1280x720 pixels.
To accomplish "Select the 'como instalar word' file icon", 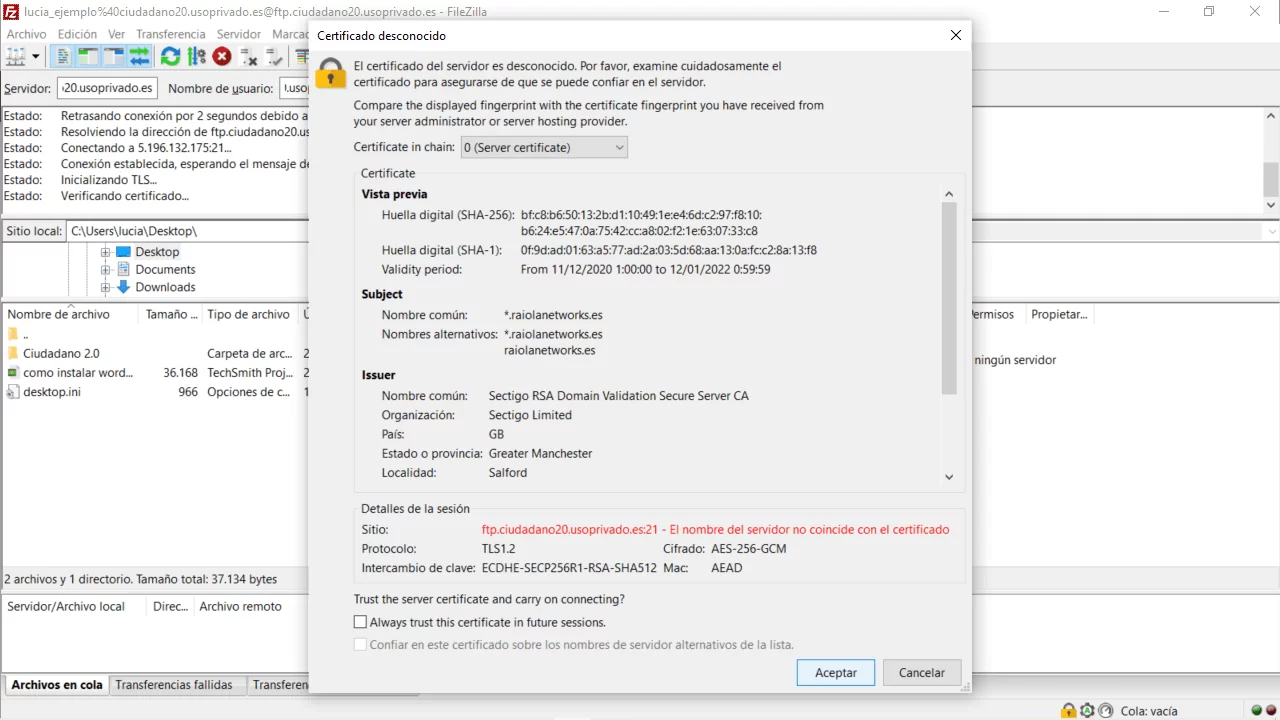I will pos(13,372).
